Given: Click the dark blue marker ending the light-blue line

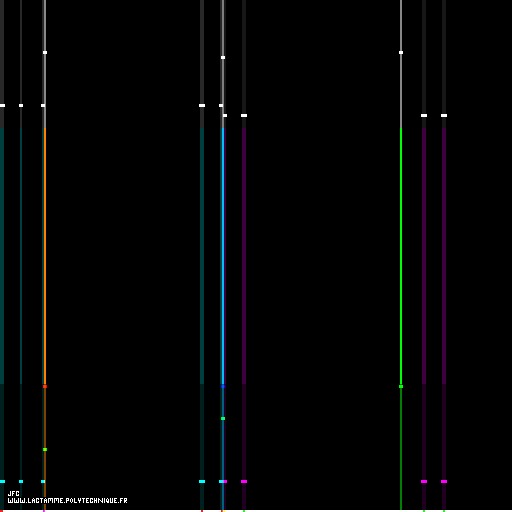Looking at the screenshot, I should click(x=223, y=387).
